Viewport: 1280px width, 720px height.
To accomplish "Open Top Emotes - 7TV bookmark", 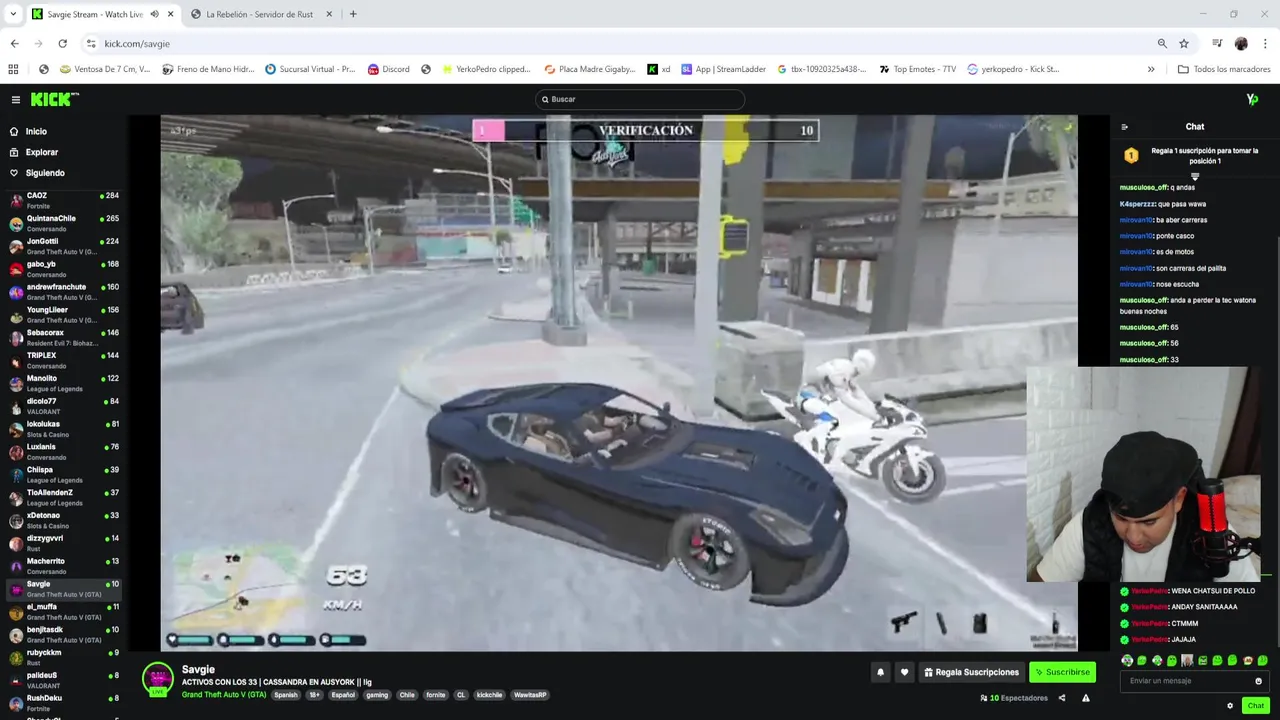I will [x=917, y=69].
